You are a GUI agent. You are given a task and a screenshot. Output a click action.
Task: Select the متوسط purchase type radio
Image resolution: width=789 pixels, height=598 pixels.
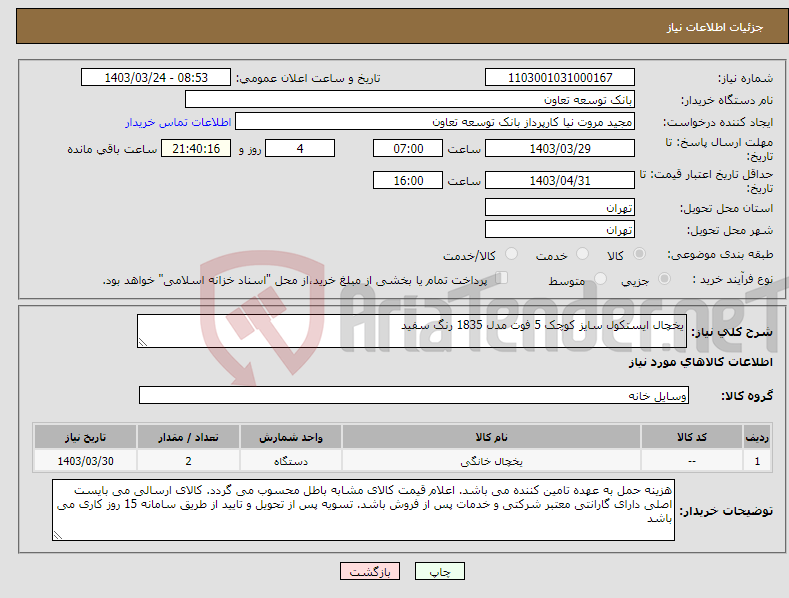pos(600,278)
